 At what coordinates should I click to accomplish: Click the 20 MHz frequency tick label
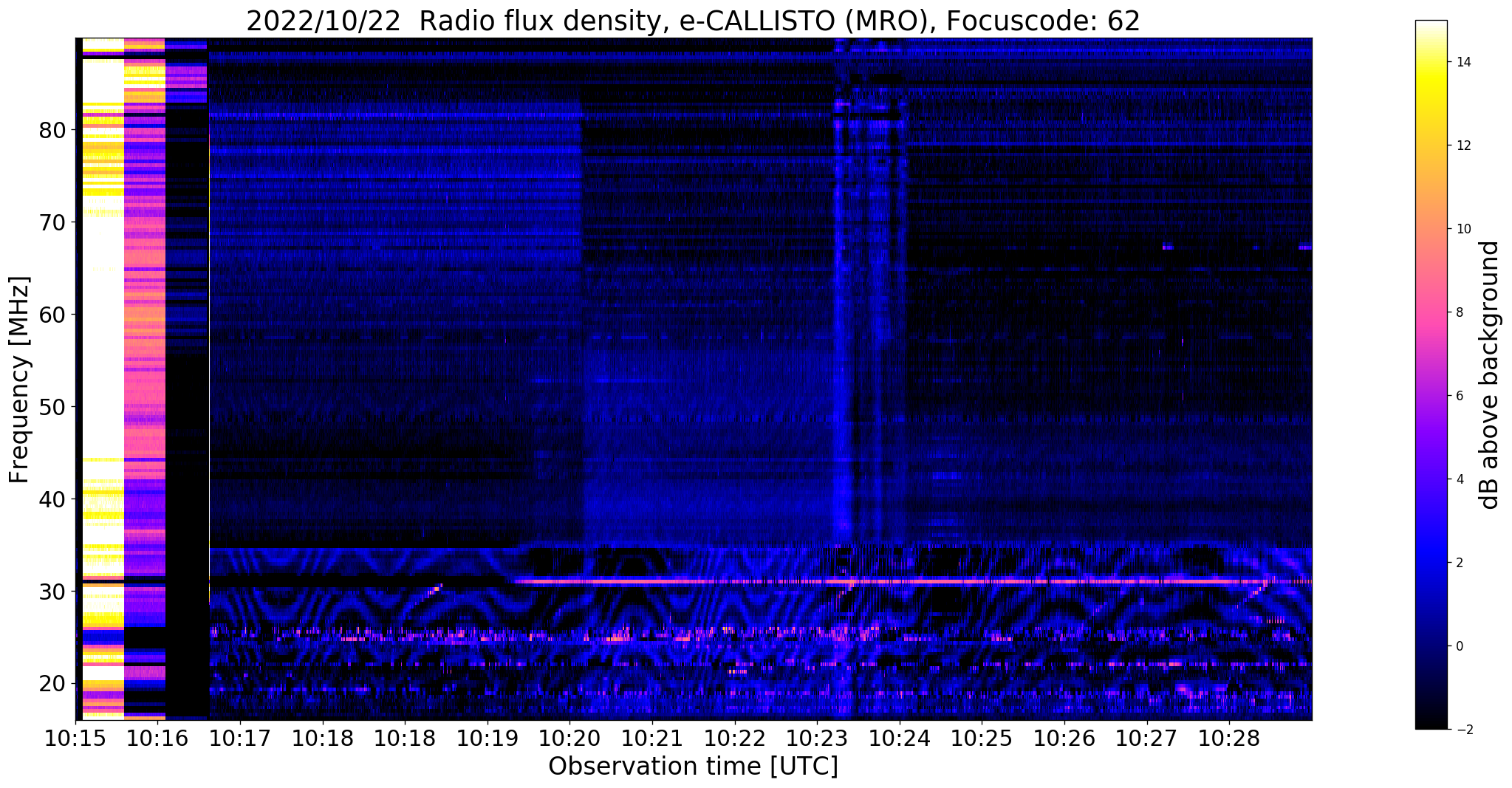pyautogui.click(x=52, y=684)
